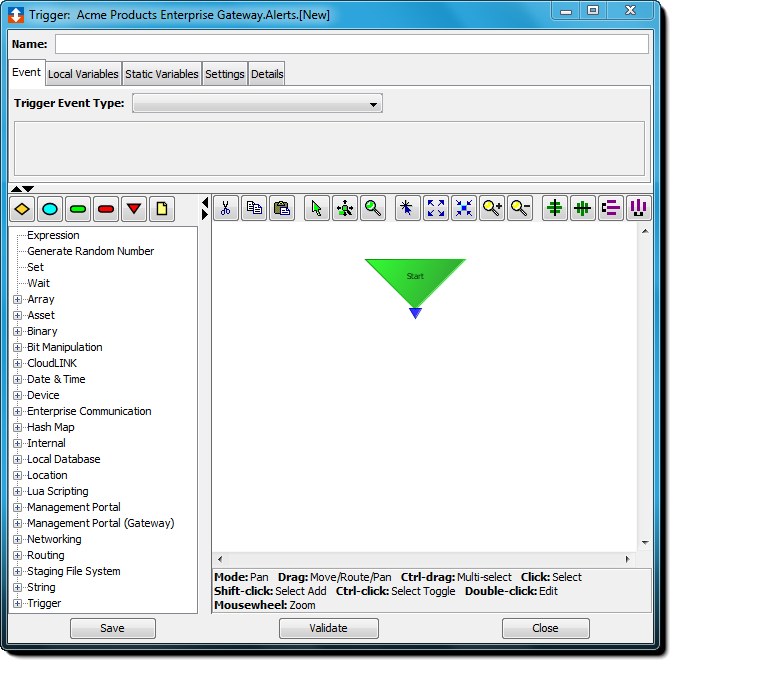Expand the CloudLINK category
This screenshot has height=687, width=763.
tap(18, 363)
